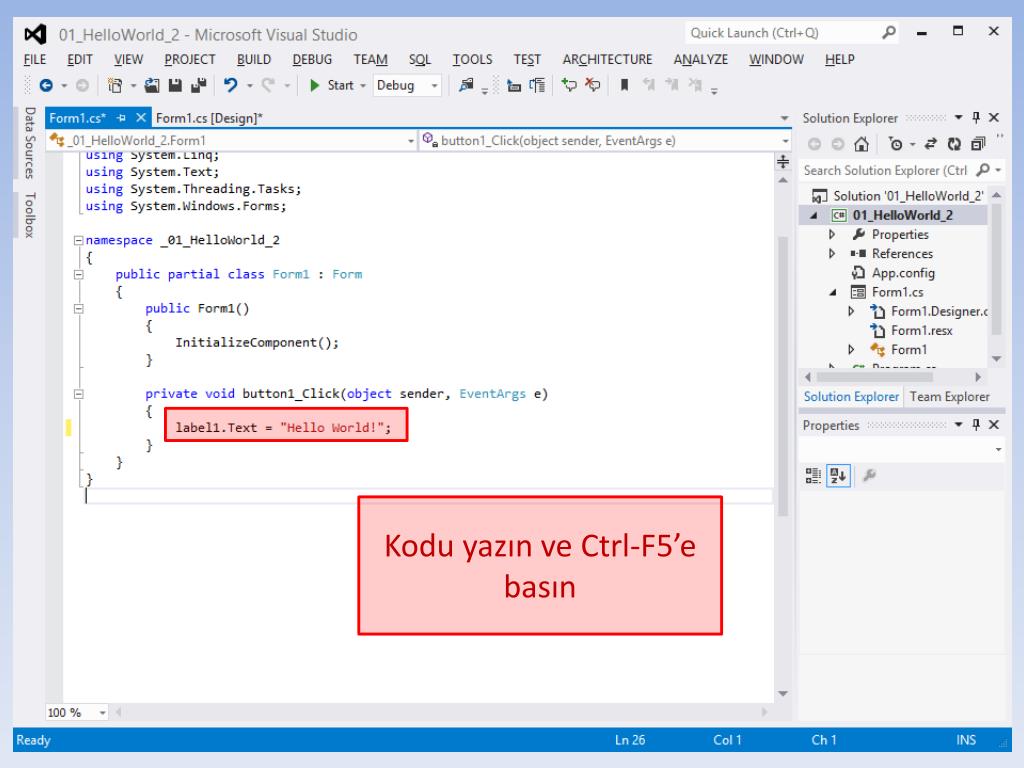Click Sync with Active Document icon
The height and width of the screenshot is (768, 1024).
pos(931,144)
